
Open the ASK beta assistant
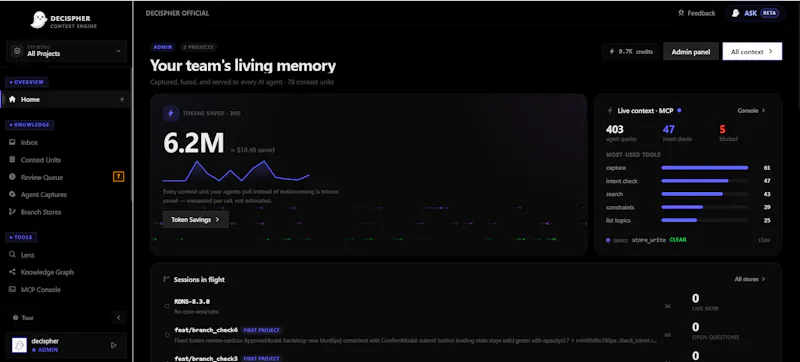(756, 13)
